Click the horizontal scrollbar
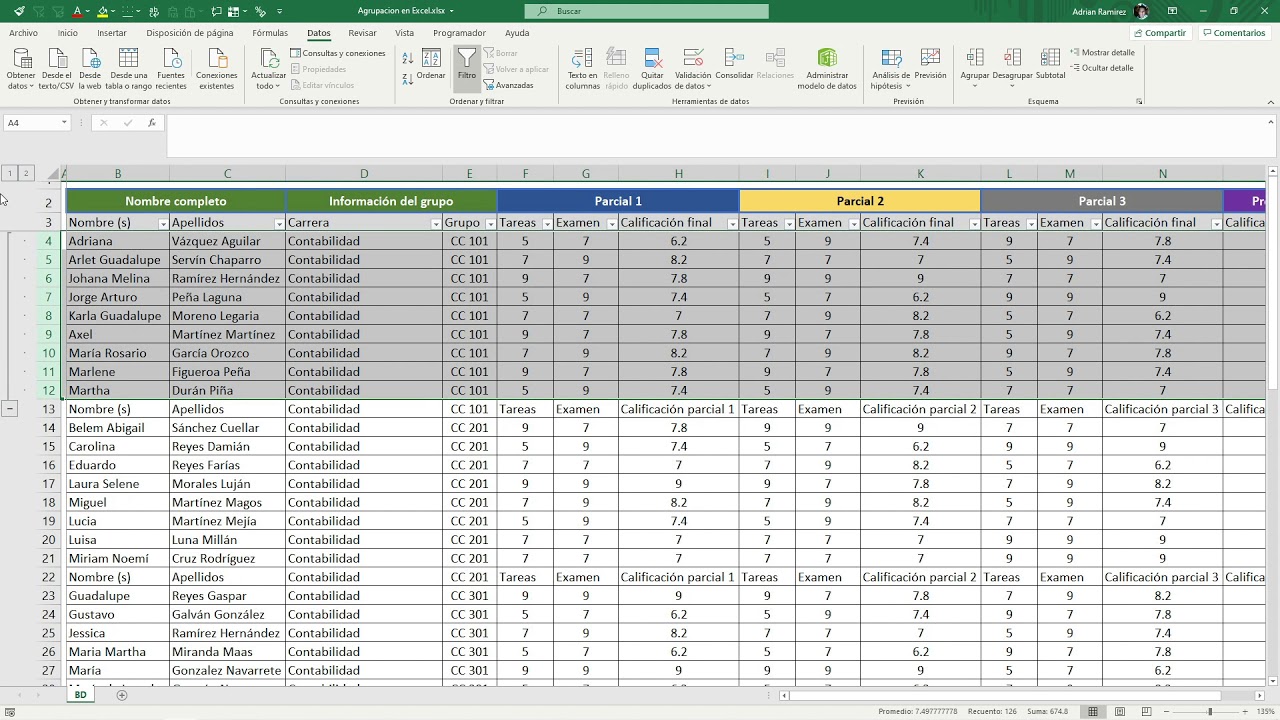 [x=1005, y=695]
